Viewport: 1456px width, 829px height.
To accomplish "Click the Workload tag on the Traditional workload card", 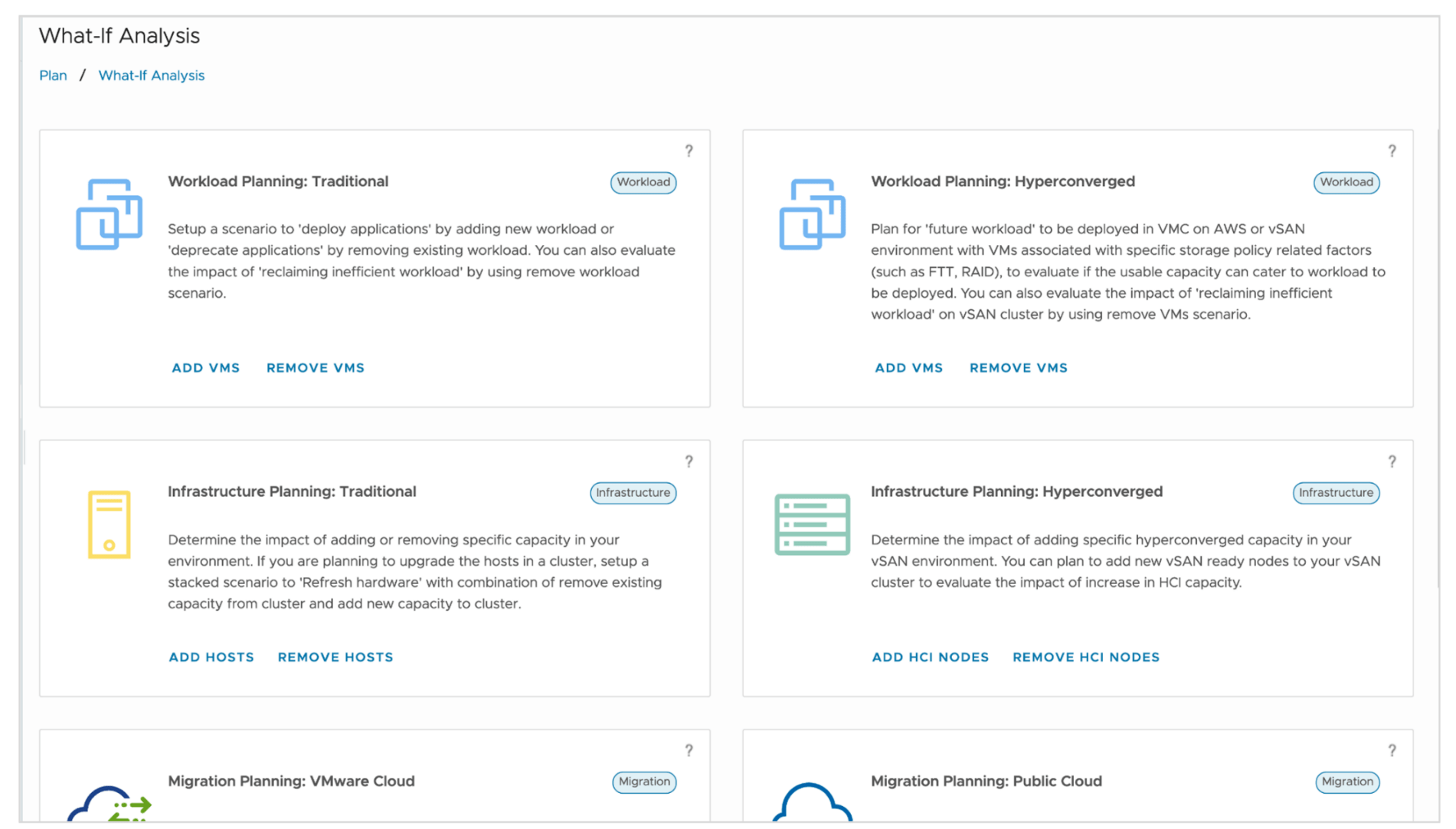I will [643, 182].
